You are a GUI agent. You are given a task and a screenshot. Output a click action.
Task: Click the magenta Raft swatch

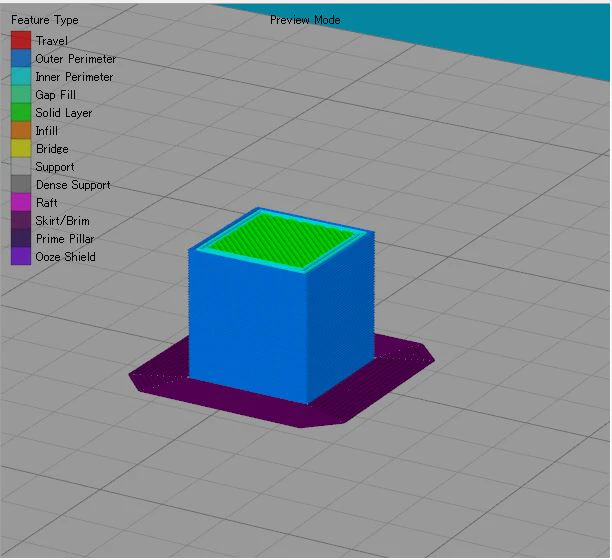[21, 202]
